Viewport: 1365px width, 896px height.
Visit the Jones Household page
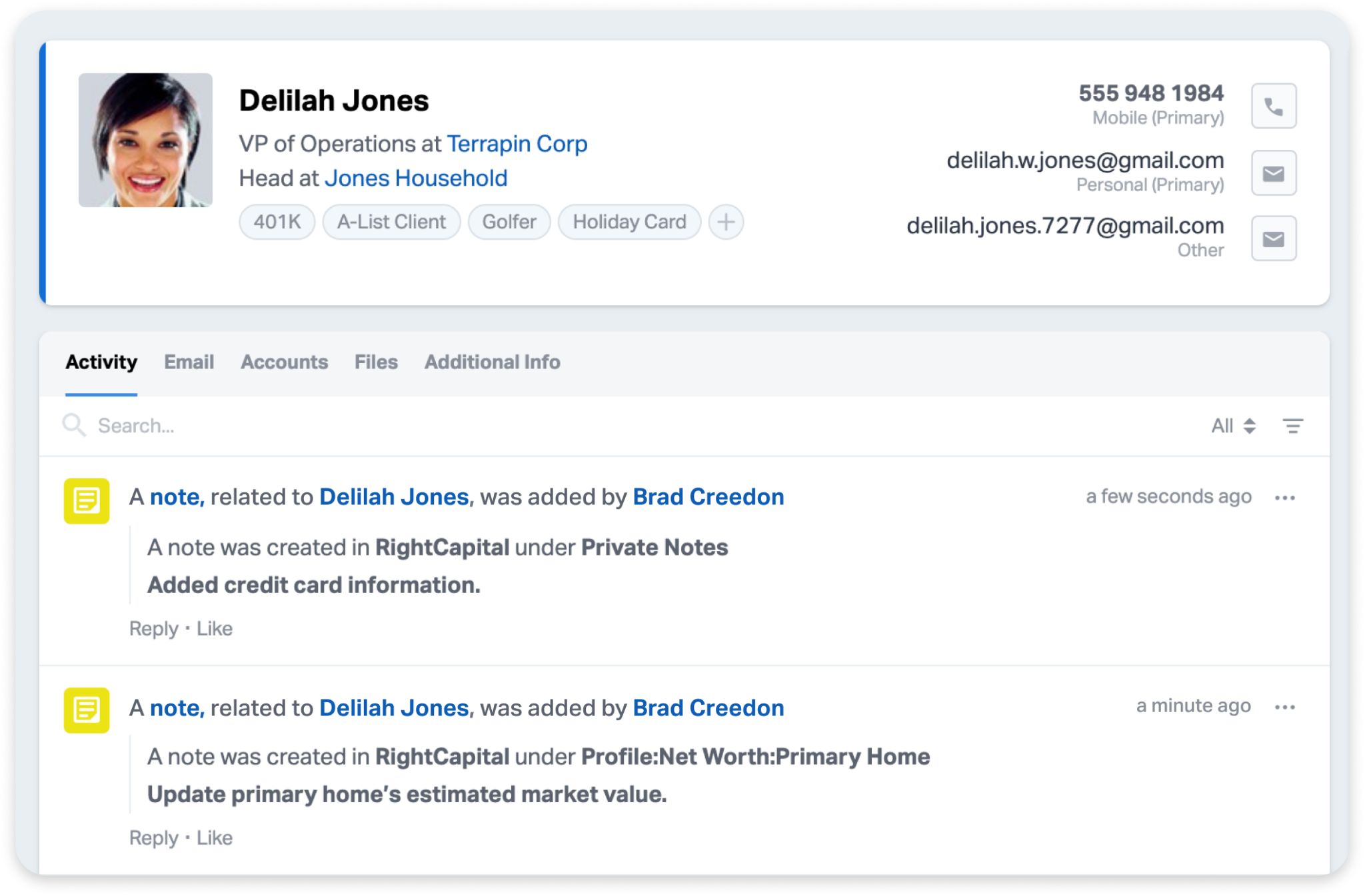[415, 177]
